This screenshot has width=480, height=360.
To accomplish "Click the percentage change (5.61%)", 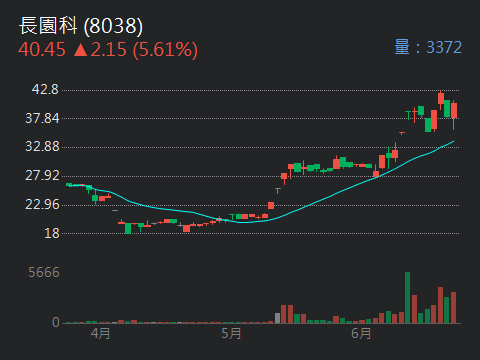I will click(165, 50).
